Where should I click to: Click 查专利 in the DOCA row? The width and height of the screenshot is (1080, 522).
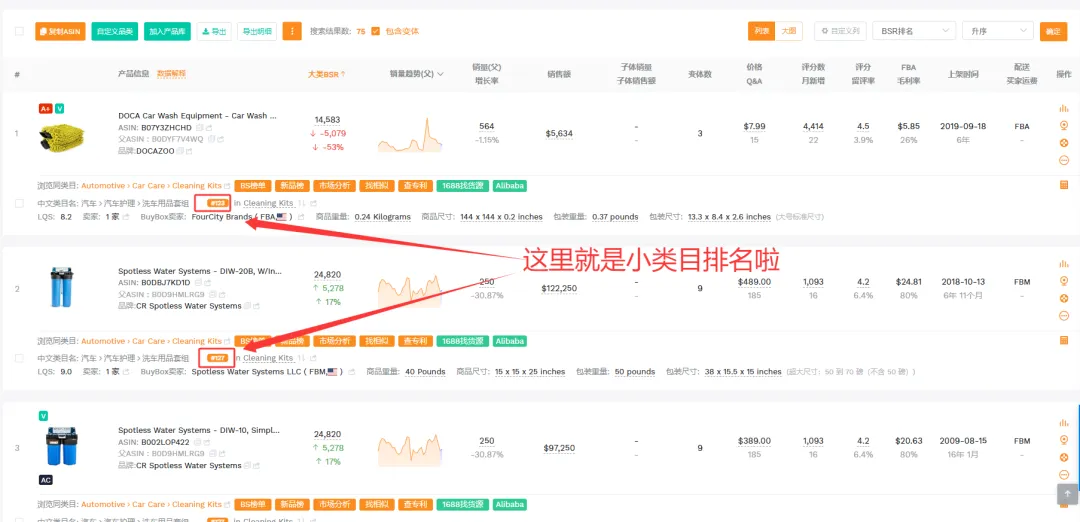click(416, 186)
